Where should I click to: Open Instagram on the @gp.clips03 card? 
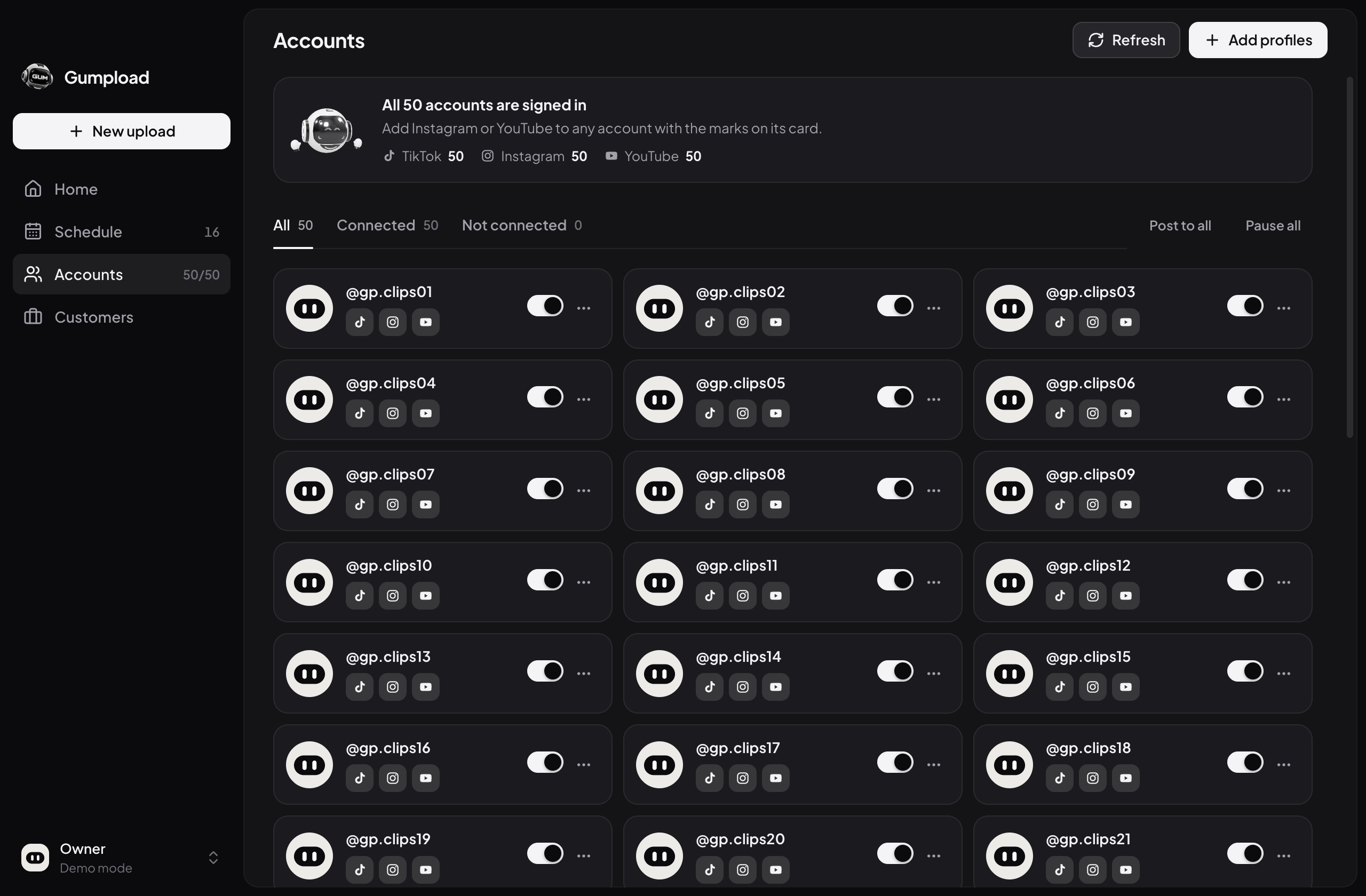(x=1093, y=322)
